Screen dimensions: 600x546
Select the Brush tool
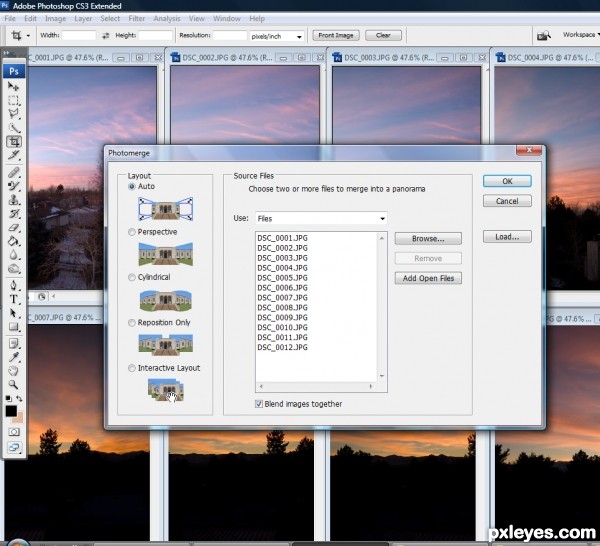[x=13, y=186]
